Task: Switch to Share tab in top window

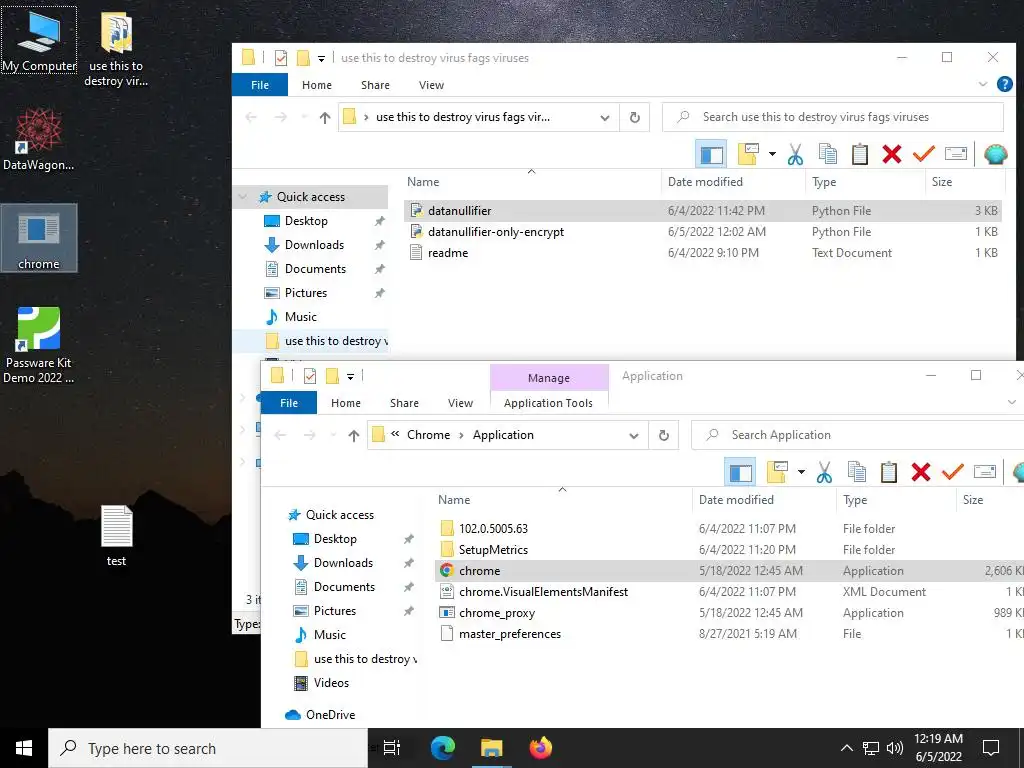Action: (375, 85)
